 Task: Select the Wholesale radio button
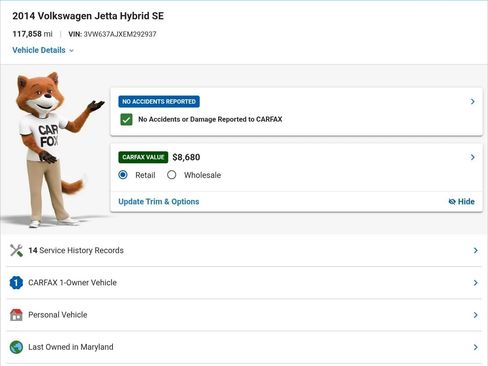click(172, 175)
